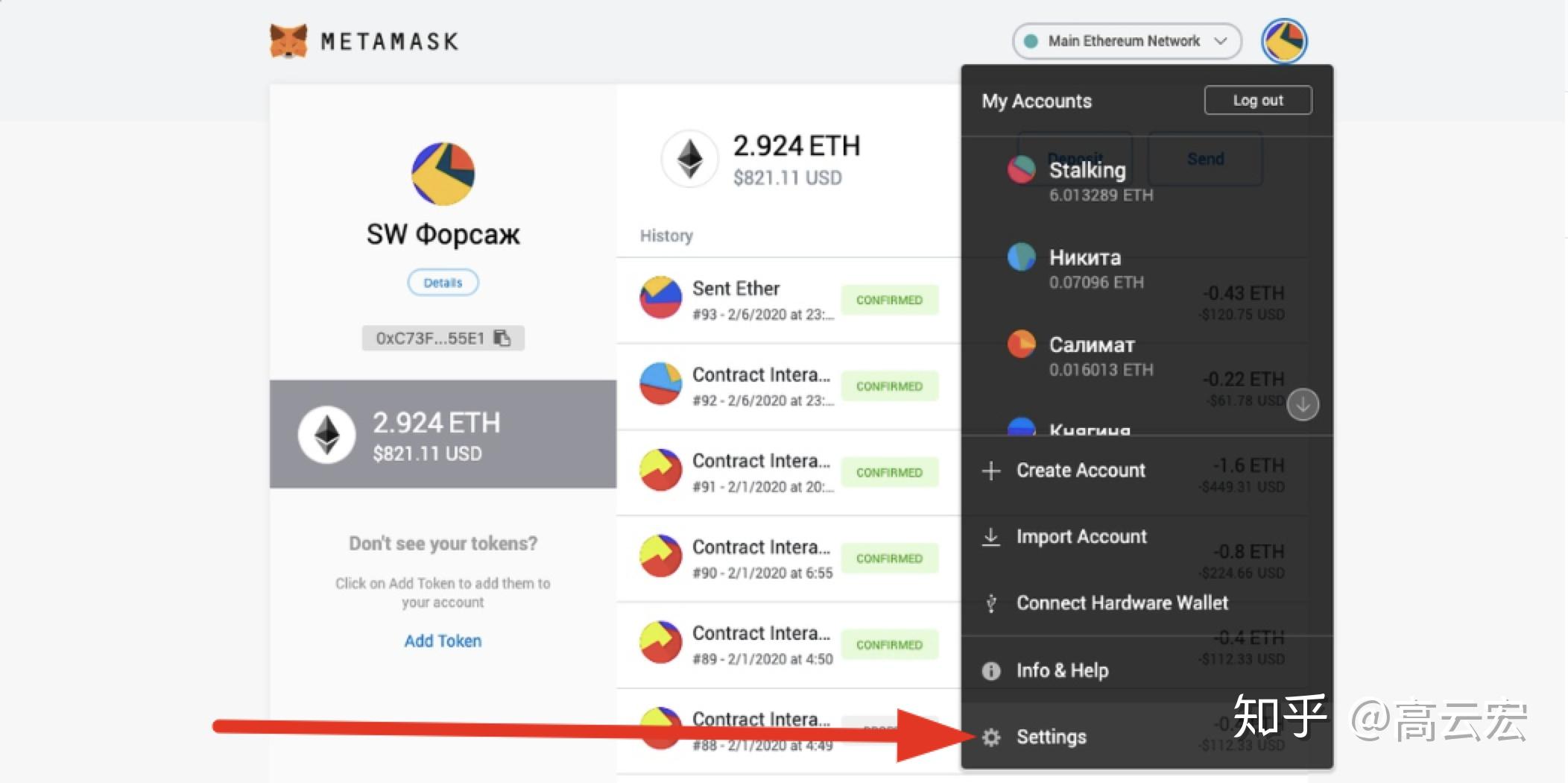Click the scroll-down arrow in accounts list
This screenshot has height=783, width=1568.
(x=1303, y=404)
